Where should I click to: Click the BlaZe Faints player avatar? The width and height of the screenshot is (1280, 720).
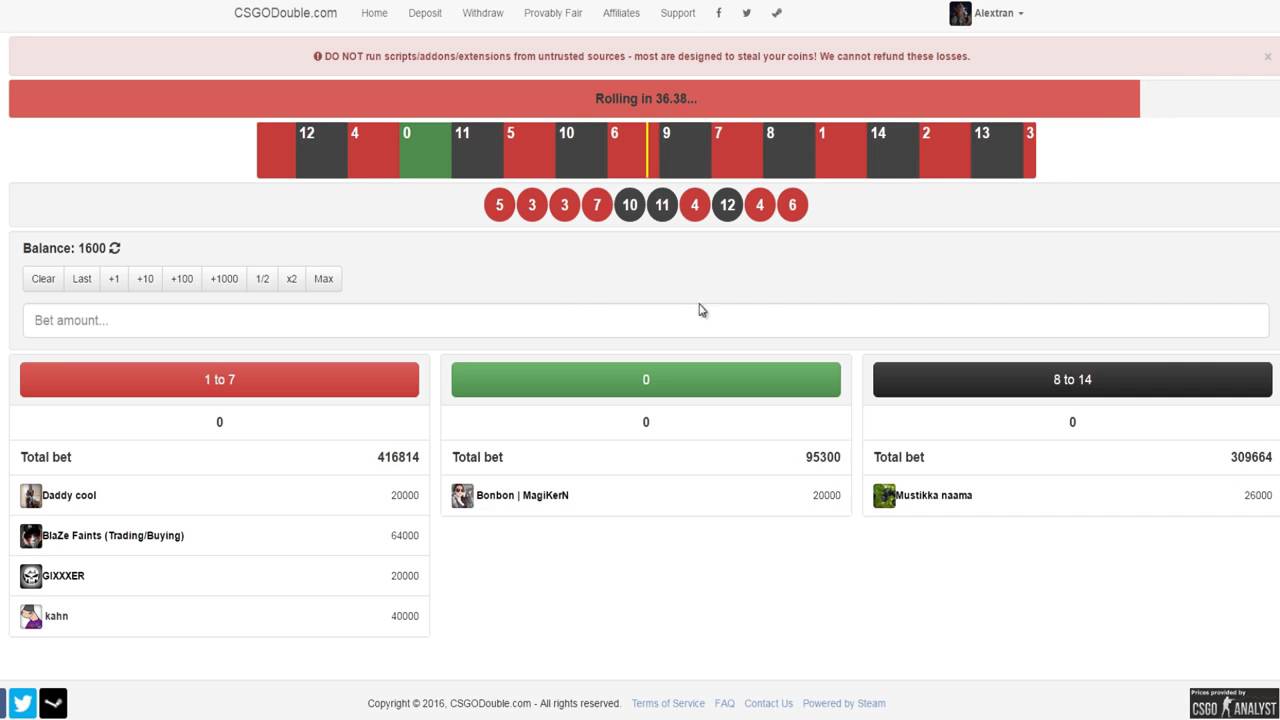pos(31,536)
